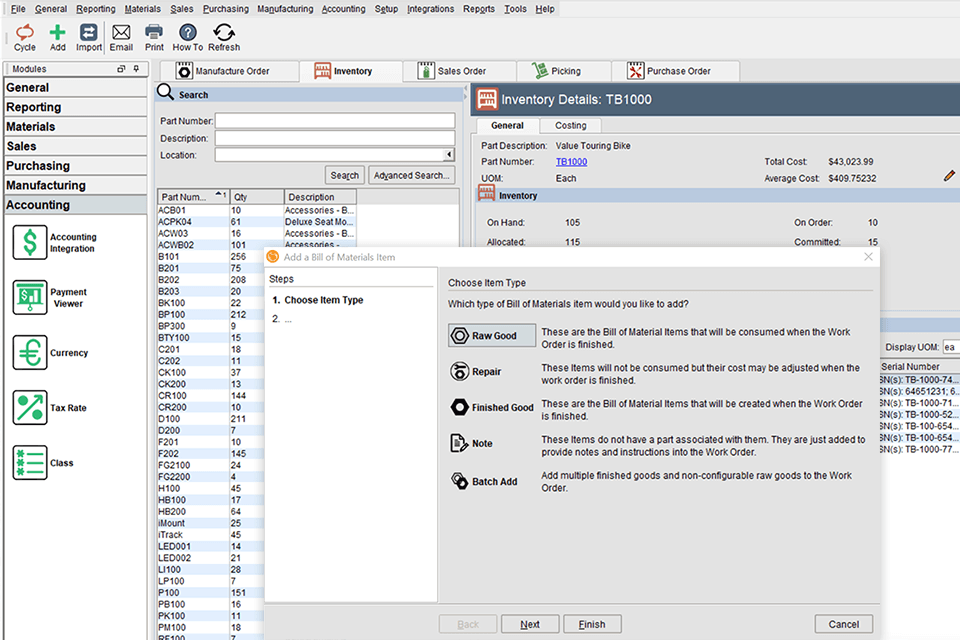Open the How To help icon
The image size is (960, 640).
pos(187,38)
